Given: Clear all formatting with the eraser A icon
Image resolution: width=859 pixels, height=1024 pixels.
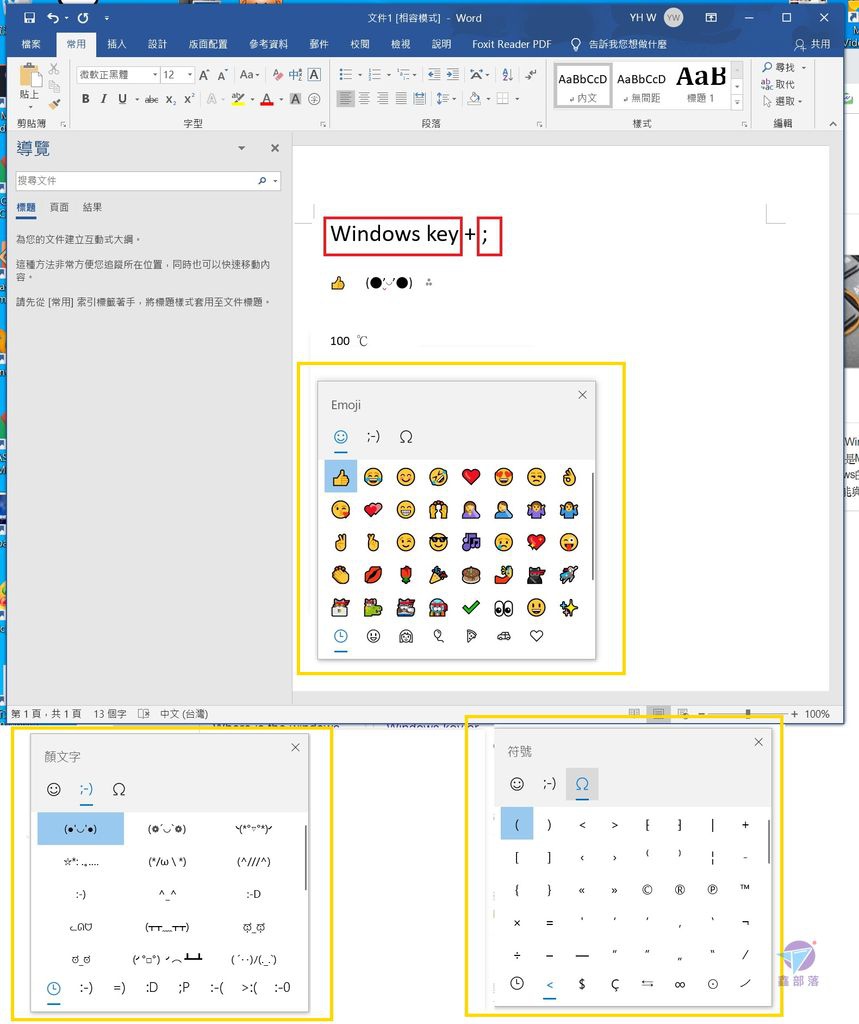Looking at the screenshot, I should [278, 75].
